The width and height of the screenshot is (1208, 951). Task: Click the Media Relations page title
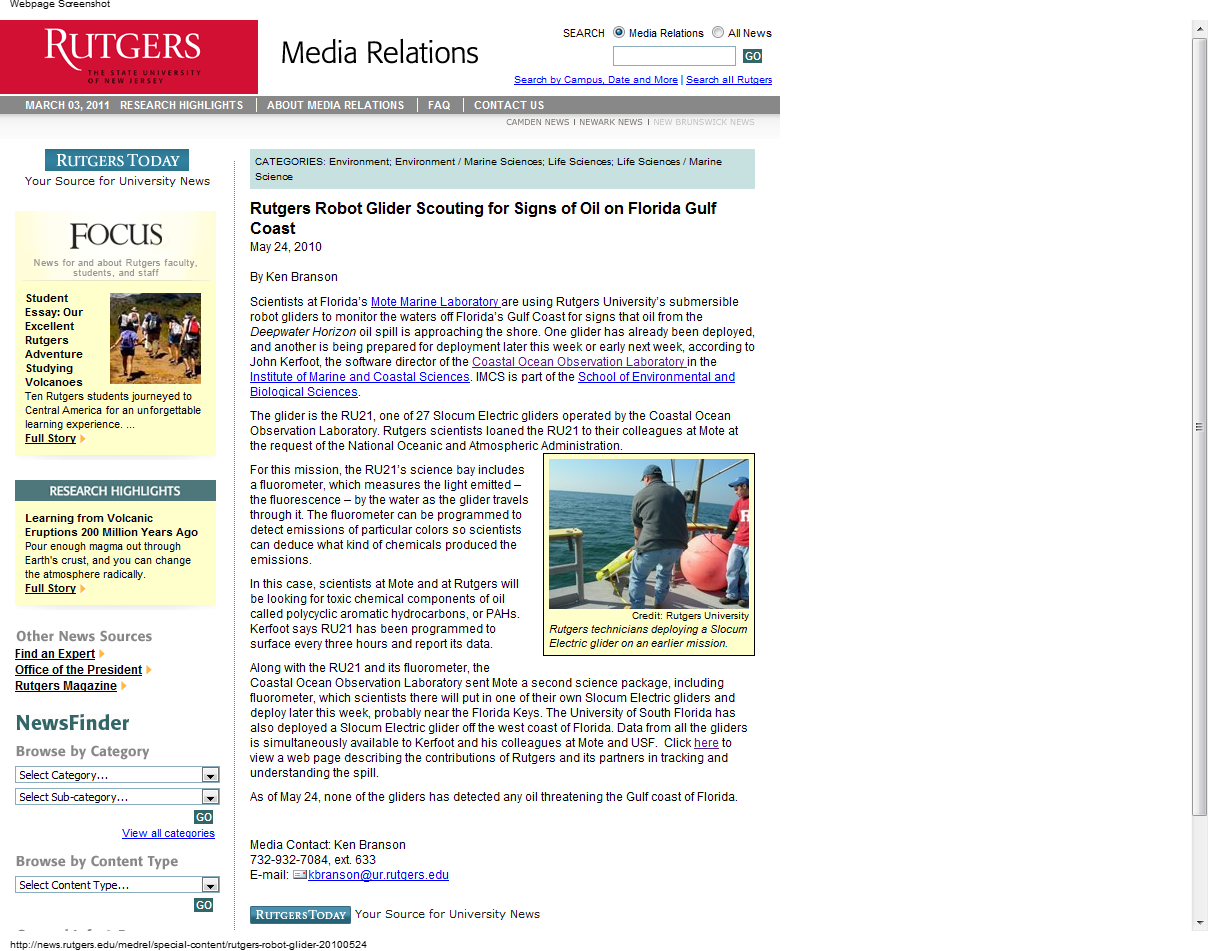pos(380,53)
